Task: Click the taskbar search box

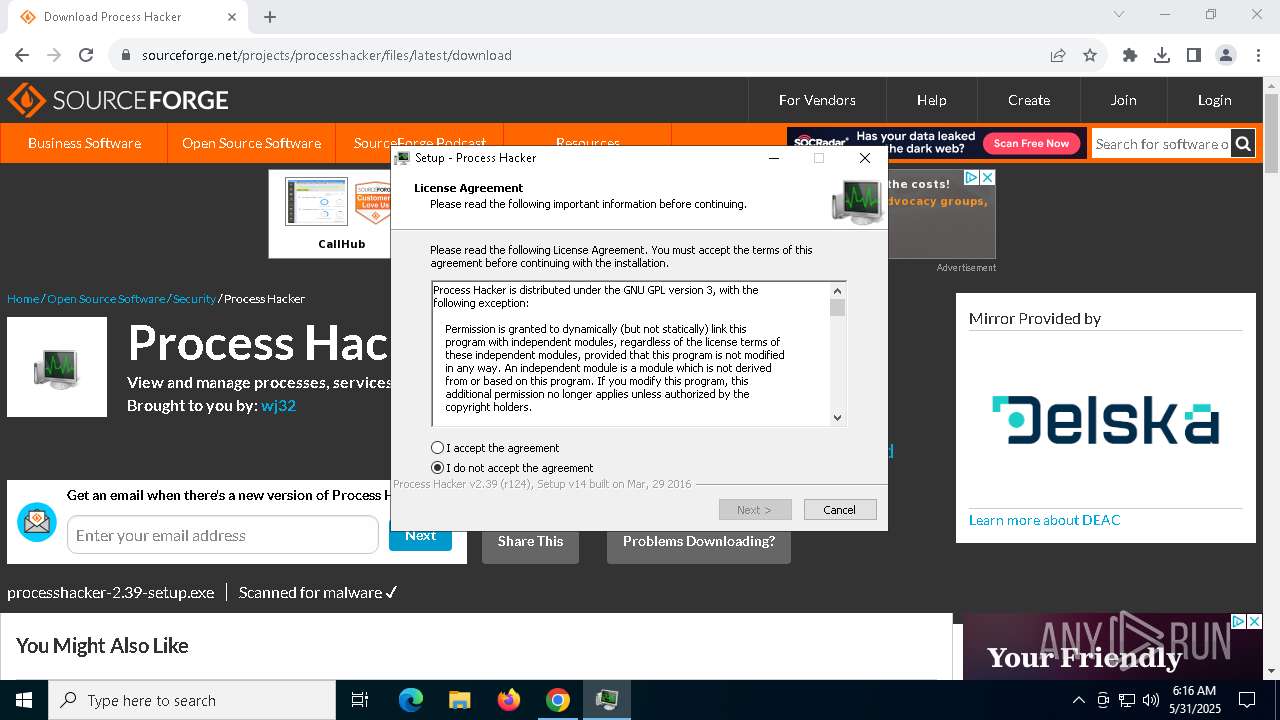Action: (192, 700)
